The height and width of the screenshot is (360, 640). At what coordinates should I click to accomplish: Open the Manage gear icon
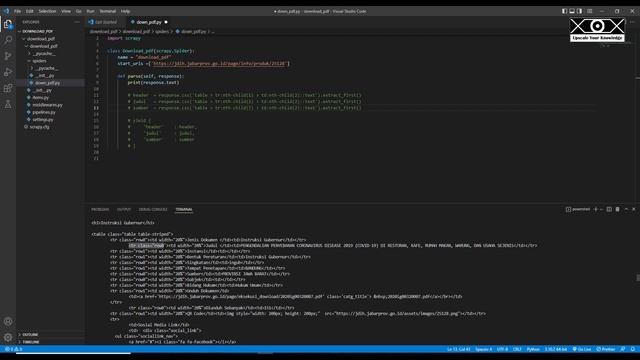click(x=8, y=338)
